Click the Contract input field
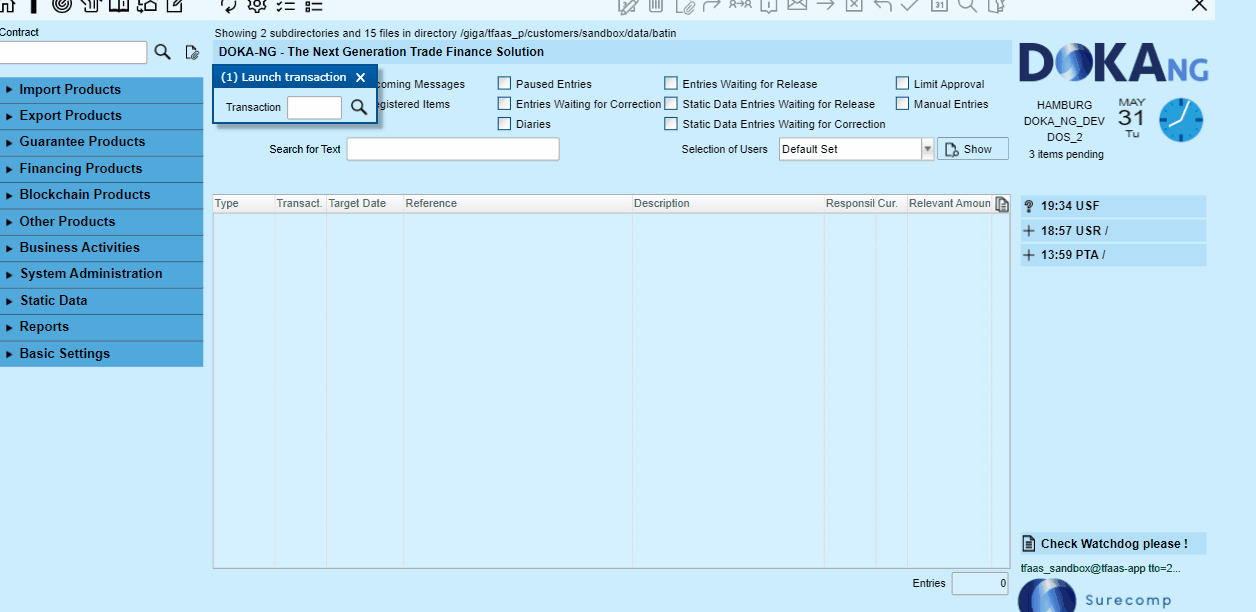The width and height of the screenshot is (1256, 612). point(73,52)
